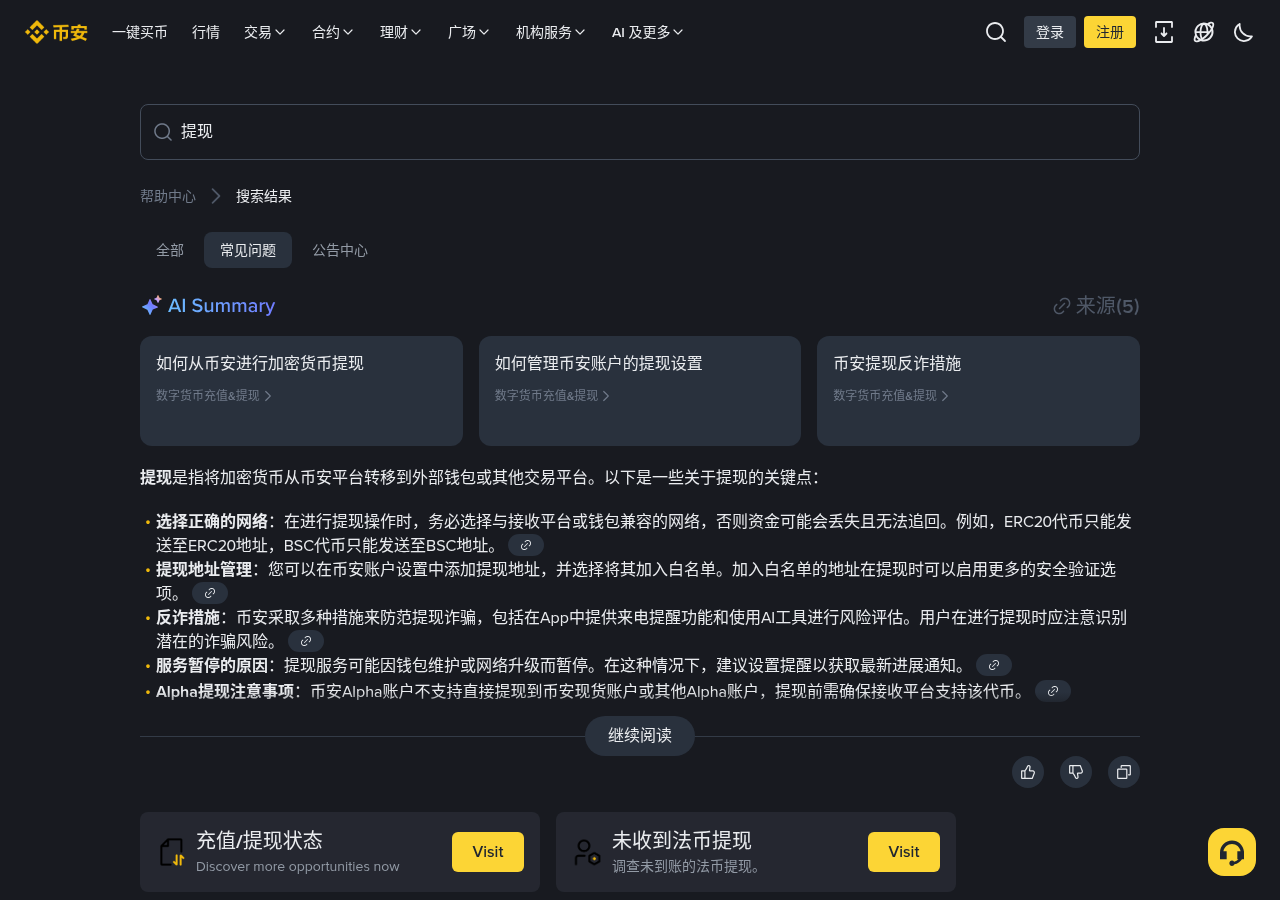Screen dimensions: 1280x900
Task: Click the 帮助中心 breadcrumb link
Action: pyautogui.click(x=168, y=196)
